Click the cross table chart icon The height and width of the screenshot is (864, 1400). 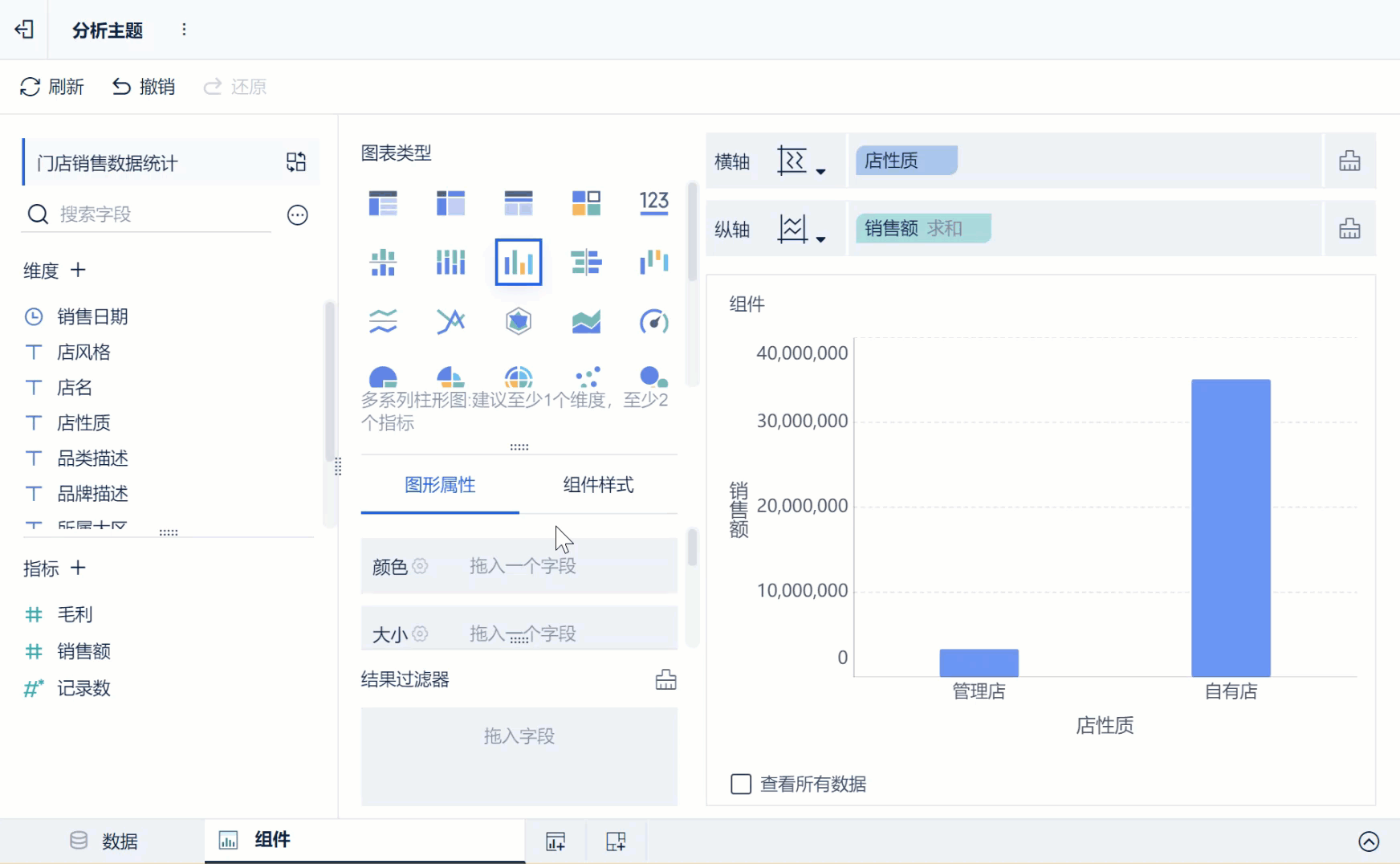450,202
